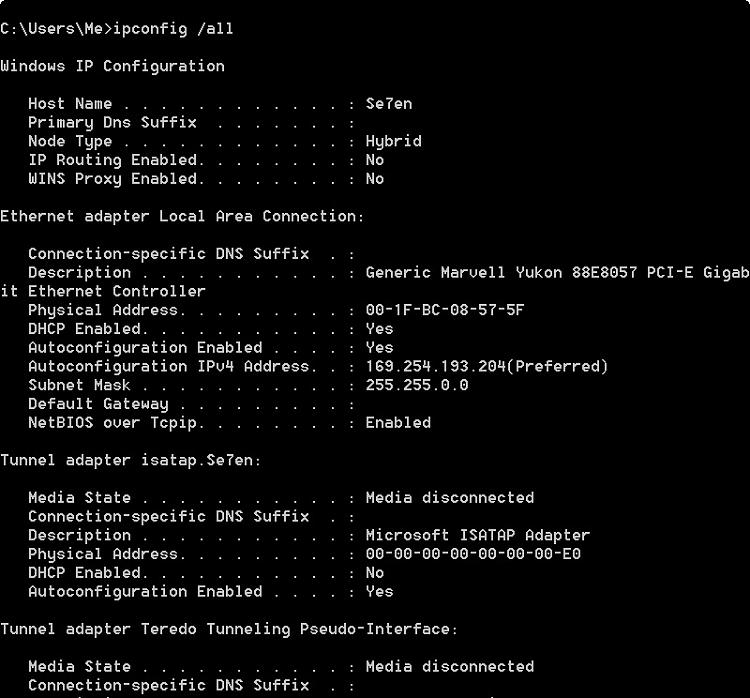Click the Node Type value Hybrid
The width and height of the screenshot is (750, 698).
(394, 142)
